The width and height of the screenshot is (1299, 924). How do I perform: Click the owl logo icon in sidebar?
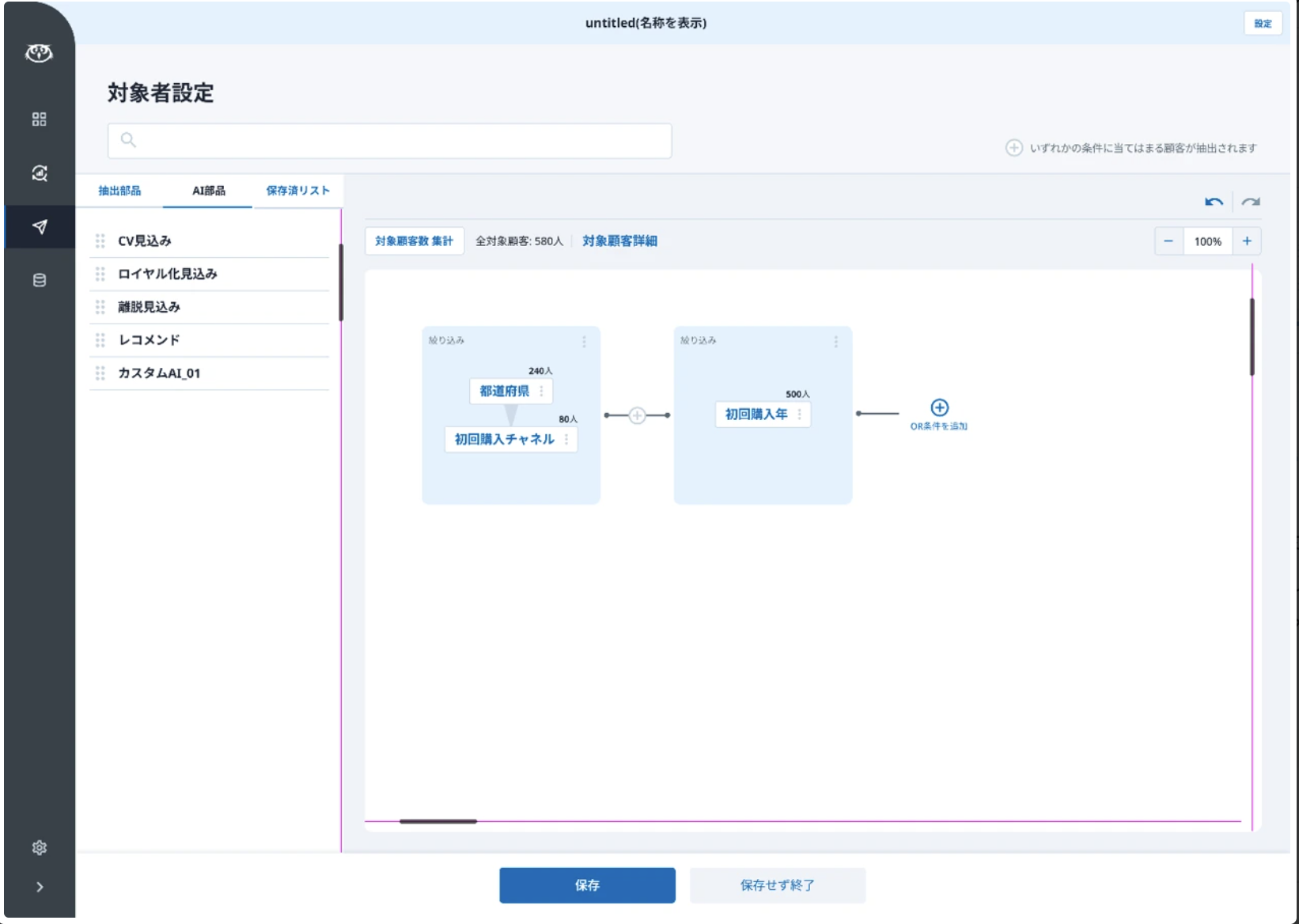(x=39, y=53)
